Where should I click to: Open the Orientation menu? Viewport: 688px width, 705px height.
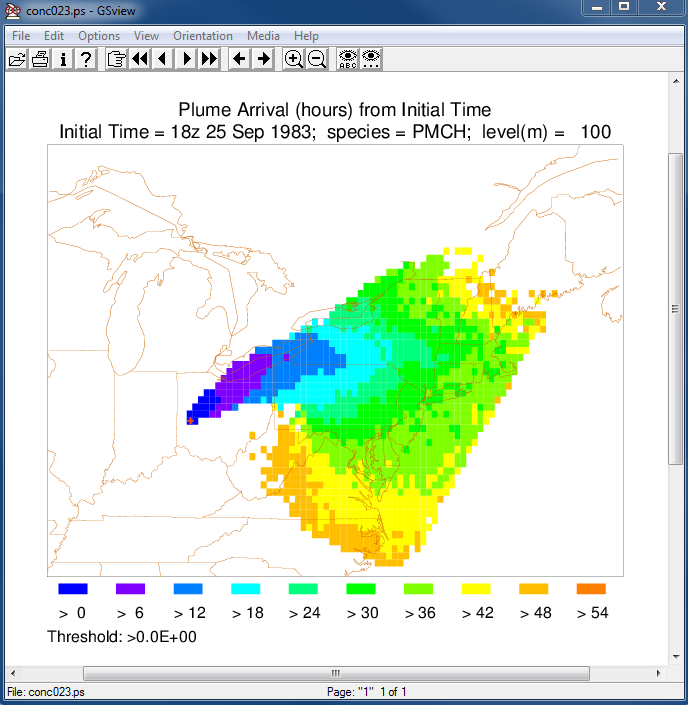click(203, 36)
